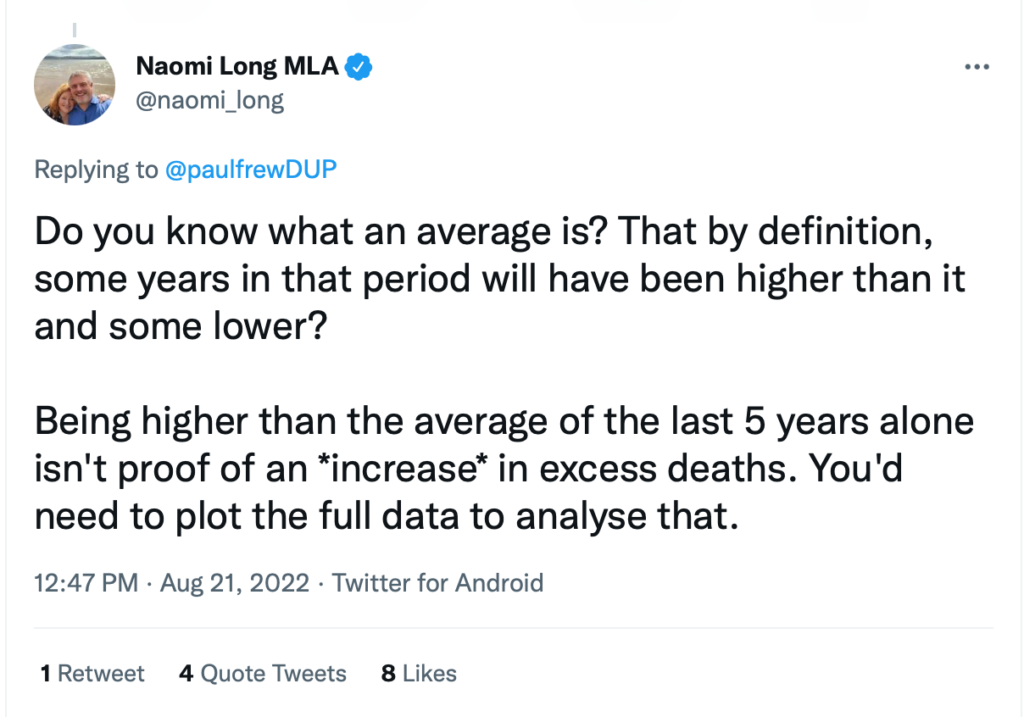Screen dimensions: 1024x717
Task: Click the tweet's first paragraph about averages
Action: tap(500, 279)
